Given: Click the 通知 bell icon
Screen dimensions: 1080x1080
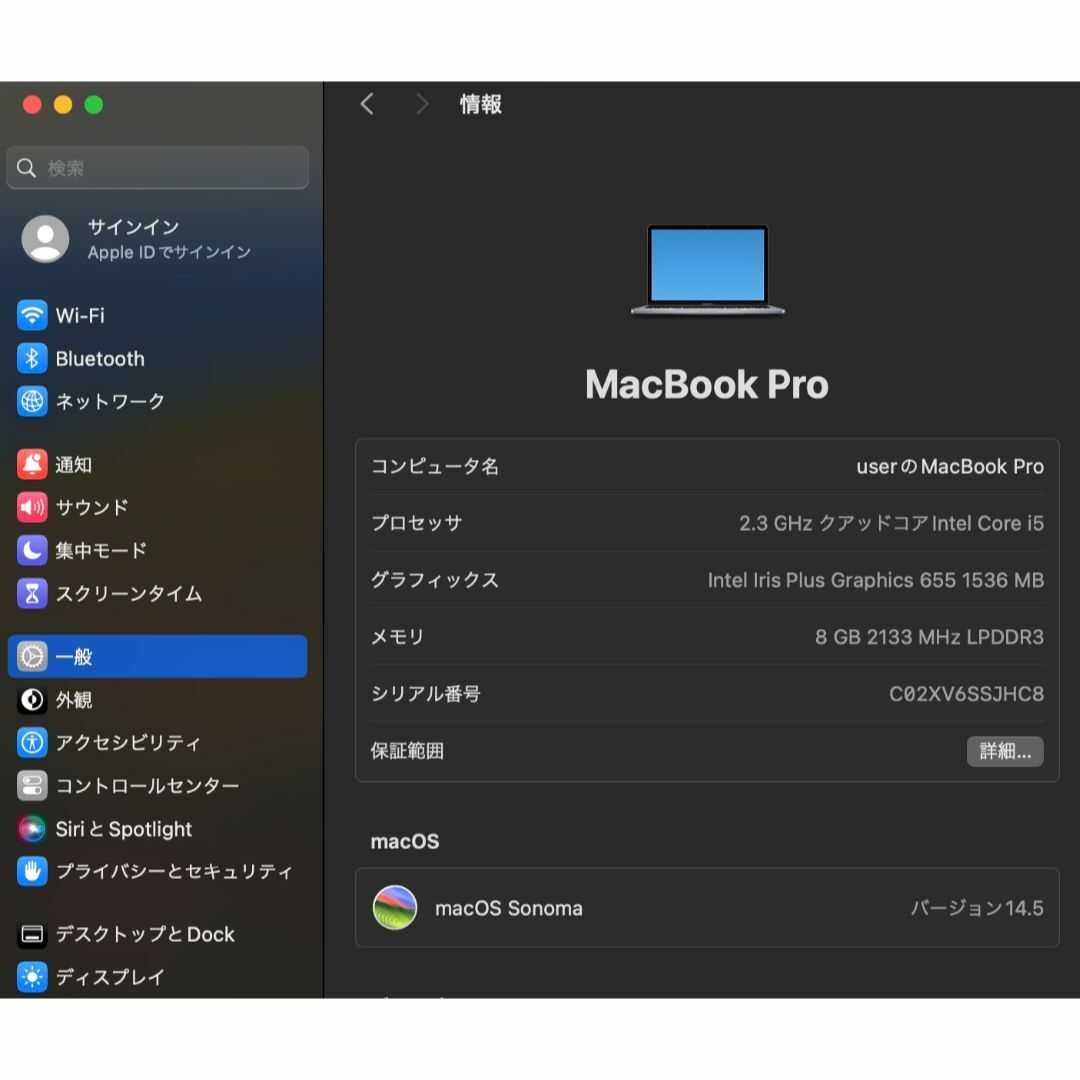Looking at the screenshot, I should click(x=32, y=464).
